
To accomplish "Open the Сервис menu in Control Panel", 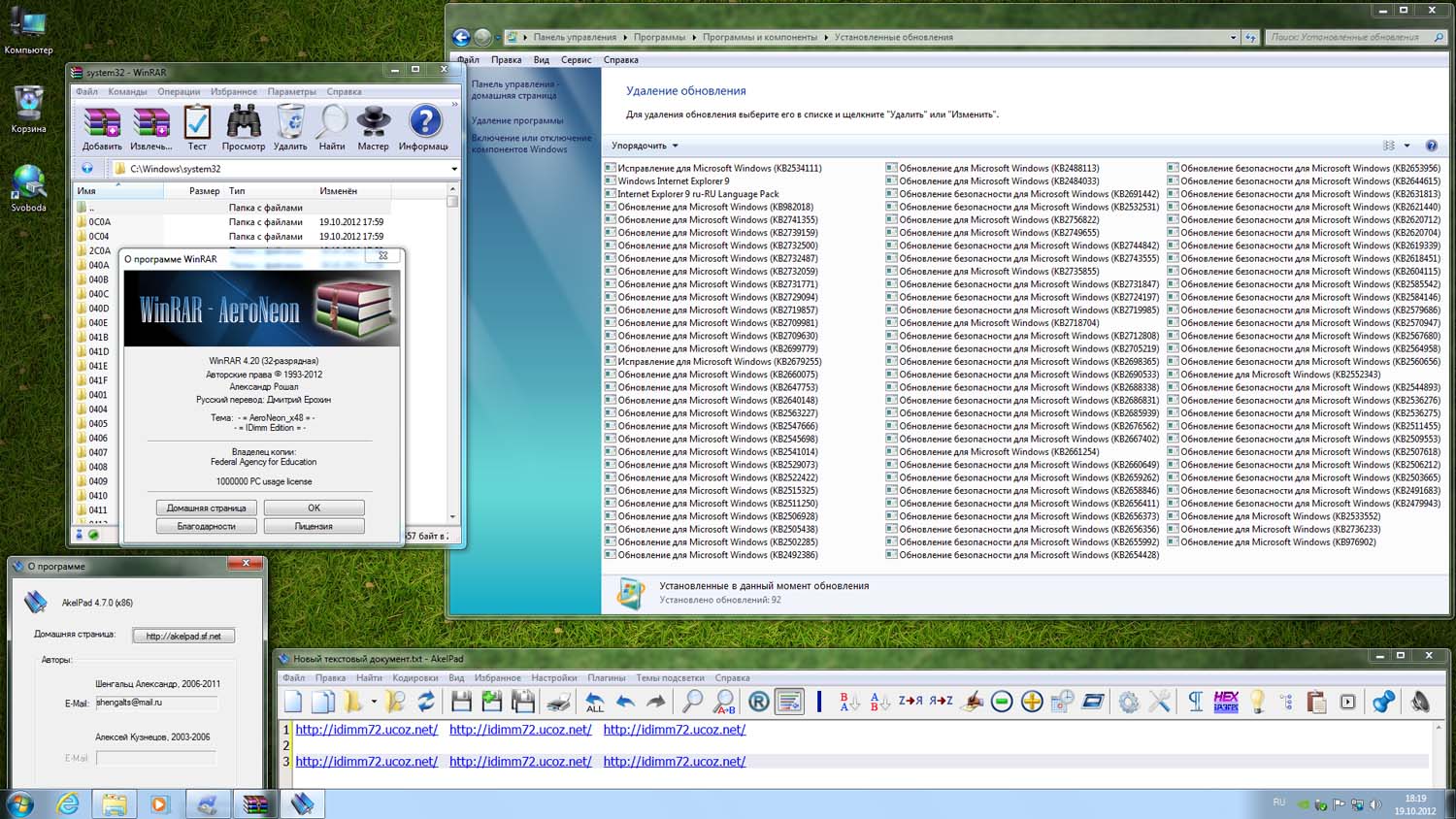I will click(x=576, y=60).
